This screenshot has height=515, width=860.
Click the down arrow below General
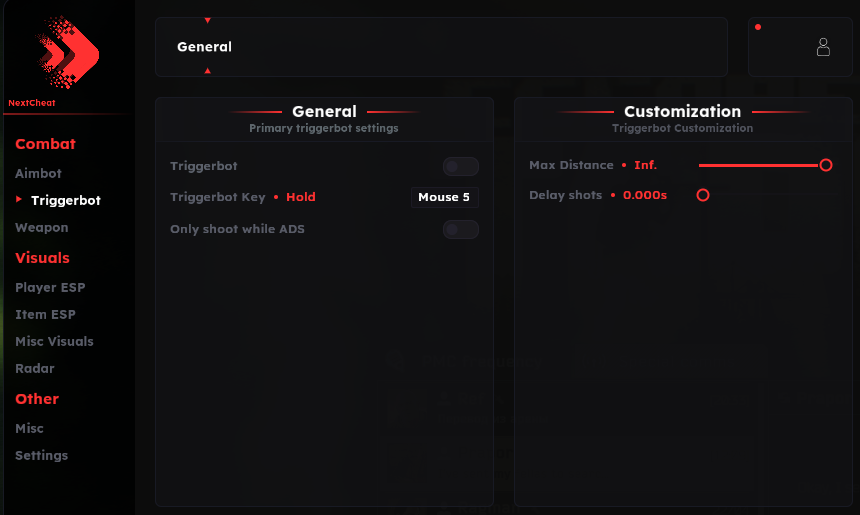[207, 71]
